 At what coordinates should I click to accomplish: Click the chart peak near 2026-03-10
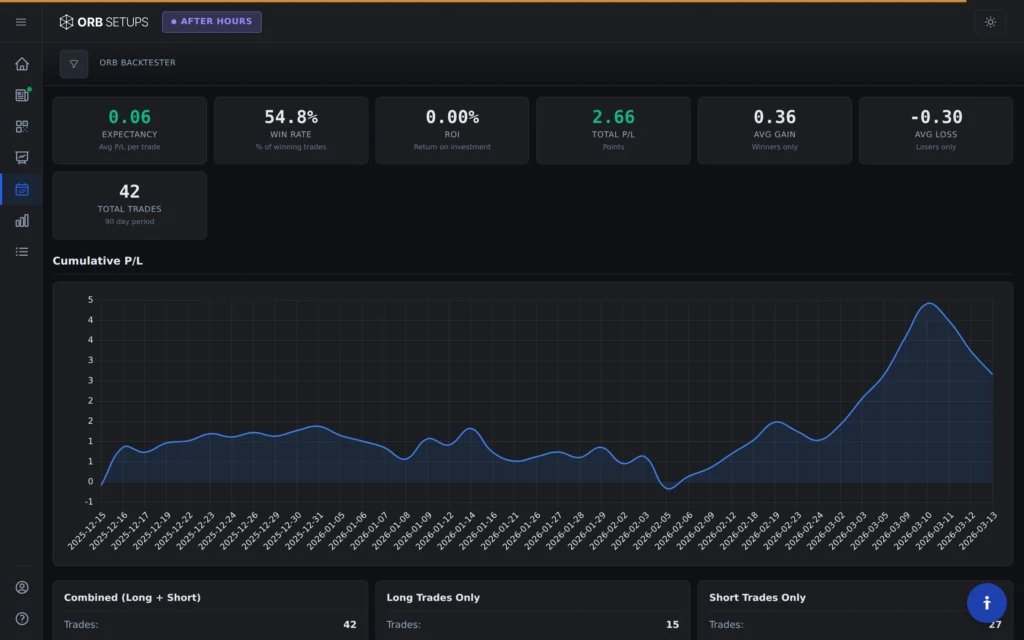929,304
